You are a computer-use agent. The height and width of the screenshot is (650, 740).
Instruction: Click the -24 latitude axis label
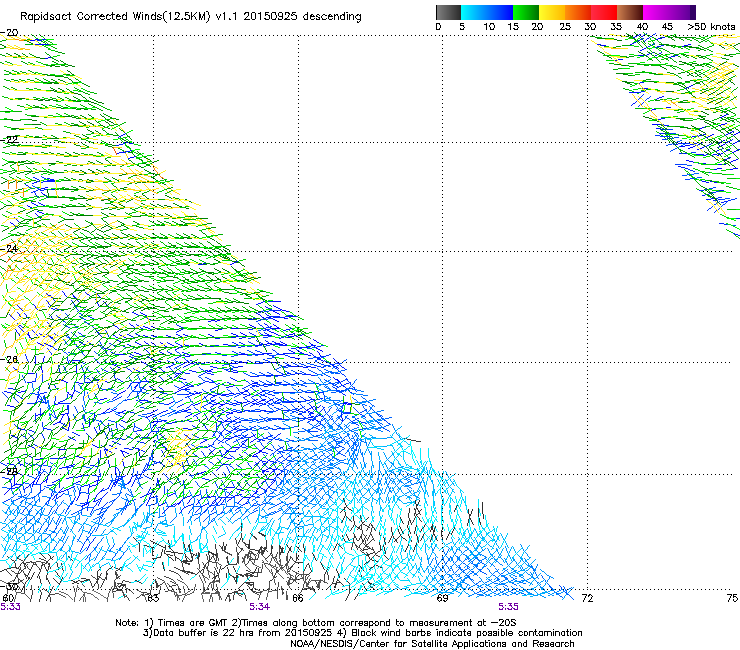click(10, 249)
